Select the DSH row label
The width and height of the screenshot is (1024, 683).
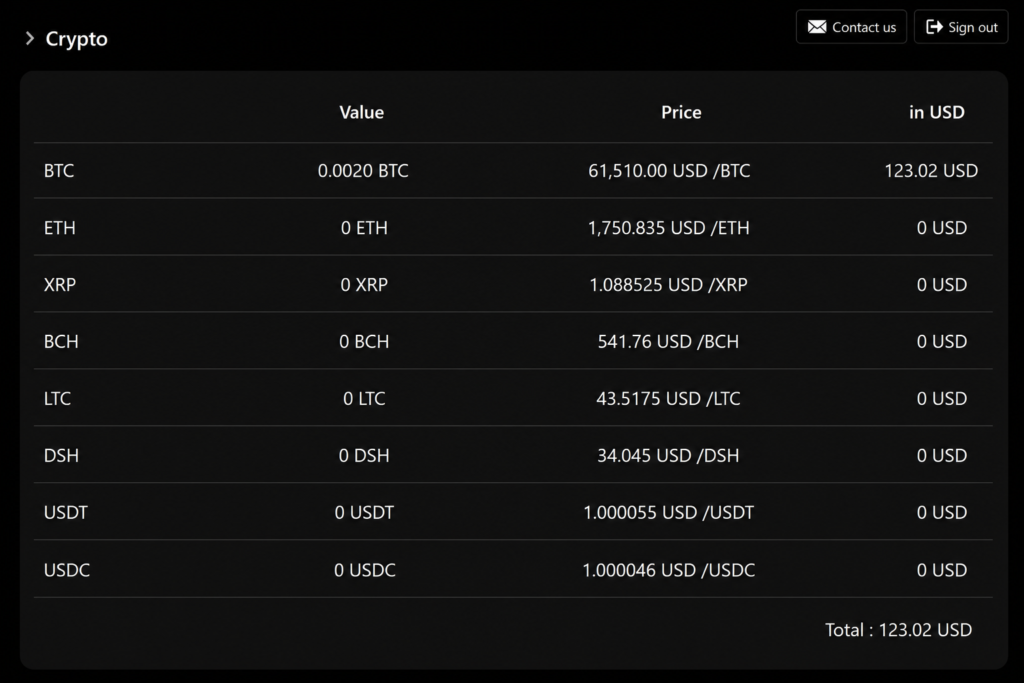[61, 455]
